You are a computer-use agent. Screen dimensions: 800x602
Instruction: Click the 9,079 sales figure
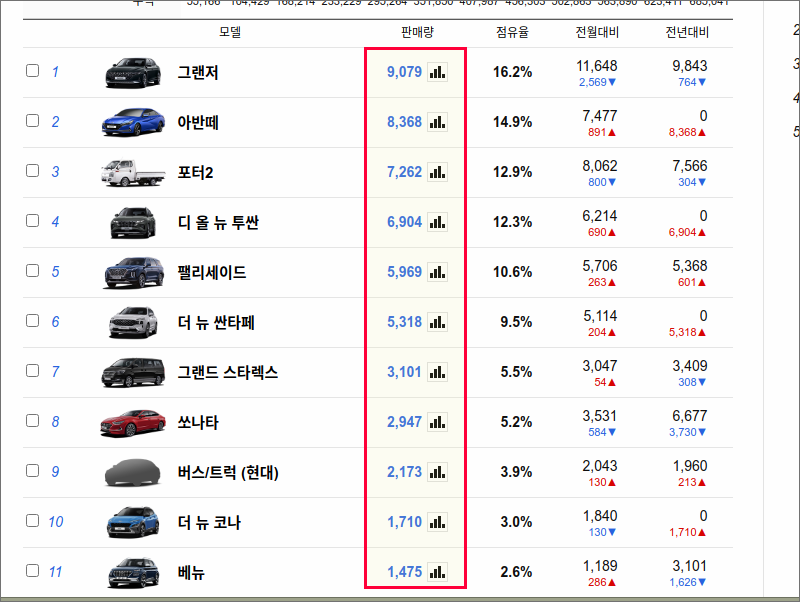coord(404,72)
